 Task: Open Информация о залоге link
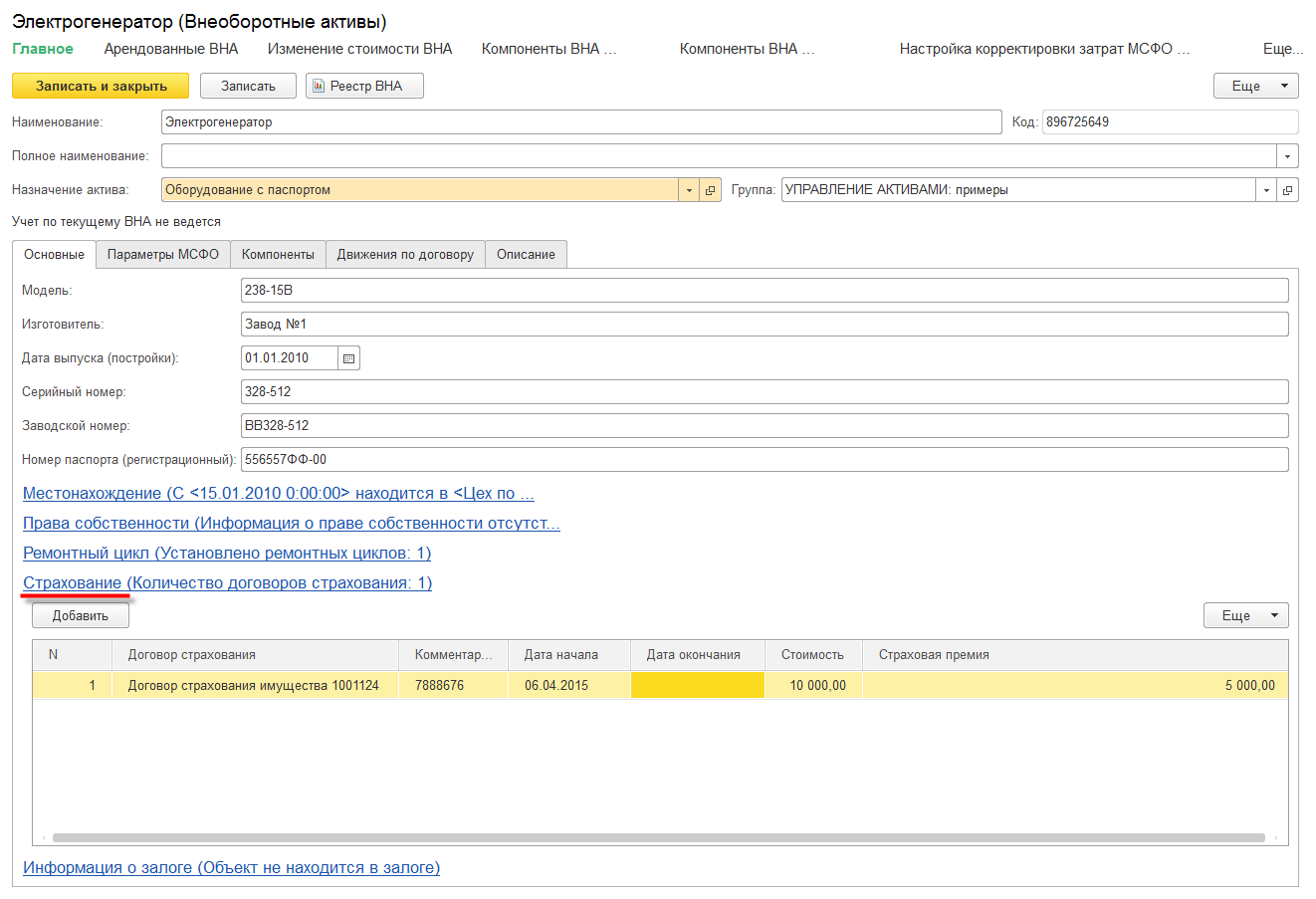pyautogui.click(x=231, y=868)
